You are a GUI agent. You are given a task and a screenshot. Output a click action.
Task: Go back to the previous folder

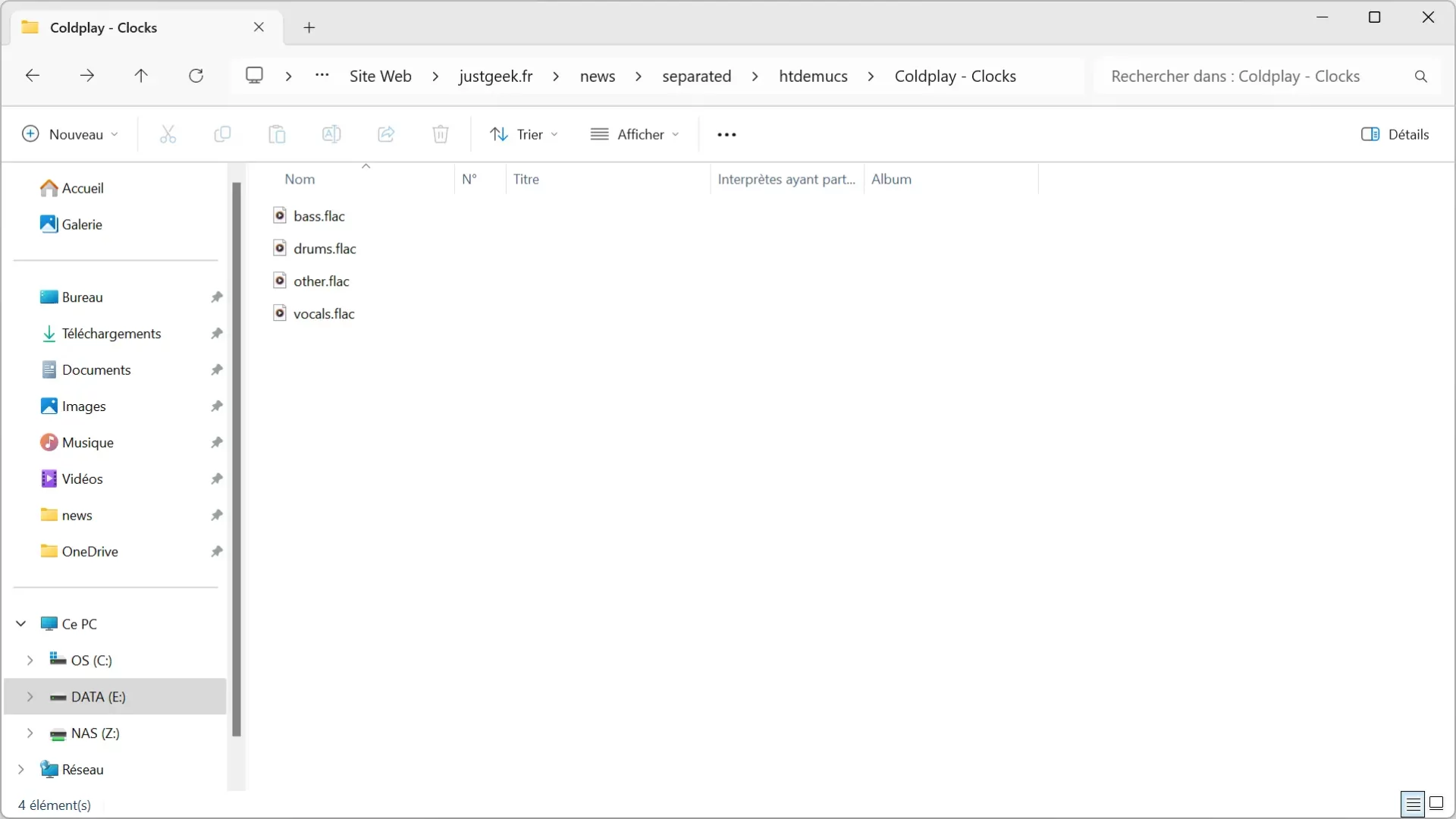[x=32, y=76]
